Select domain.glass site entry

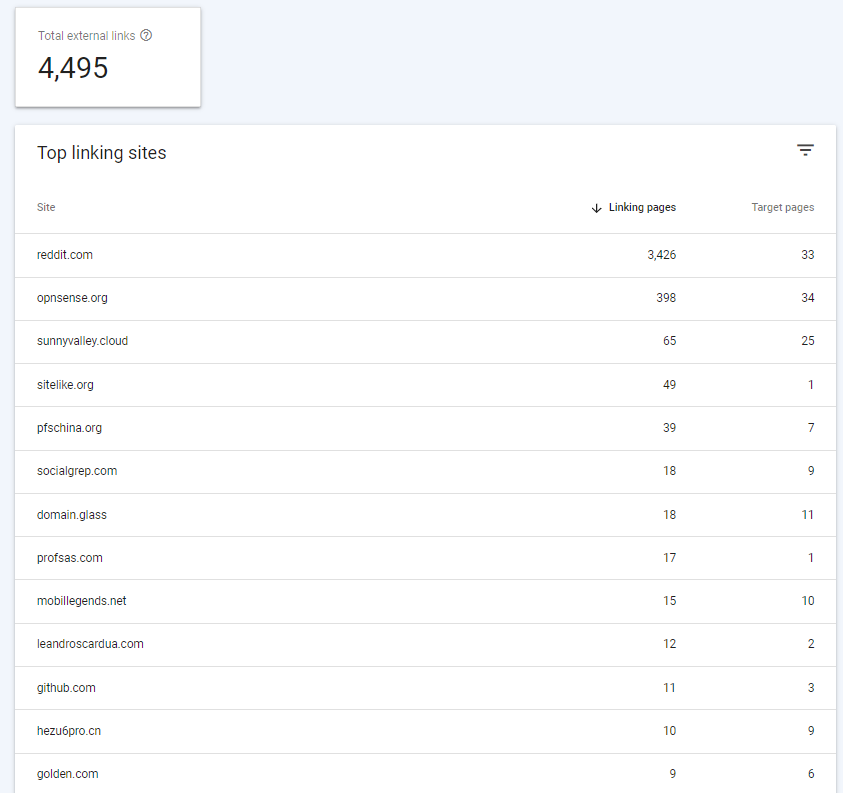(72, 515)
